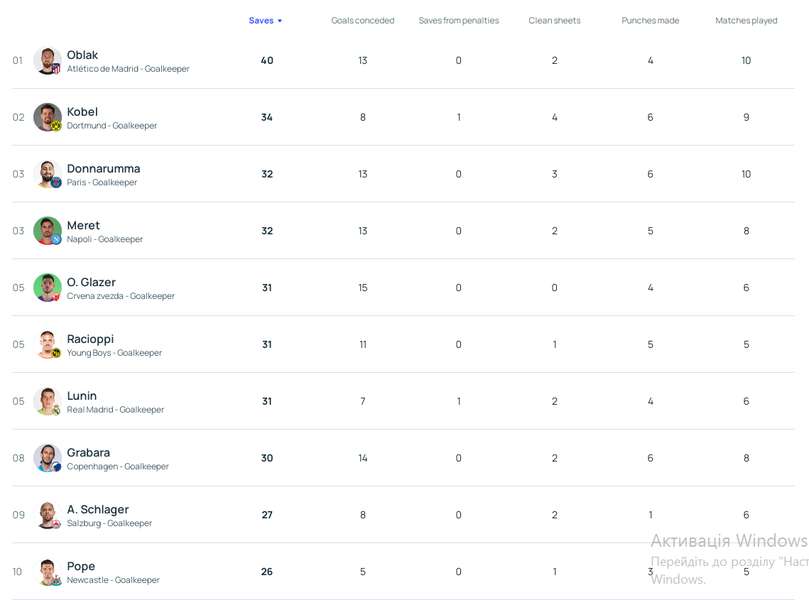Toggle the Saves column sort arrow
The width and height of the screenshot is (809, 600).
coord(280,21)
